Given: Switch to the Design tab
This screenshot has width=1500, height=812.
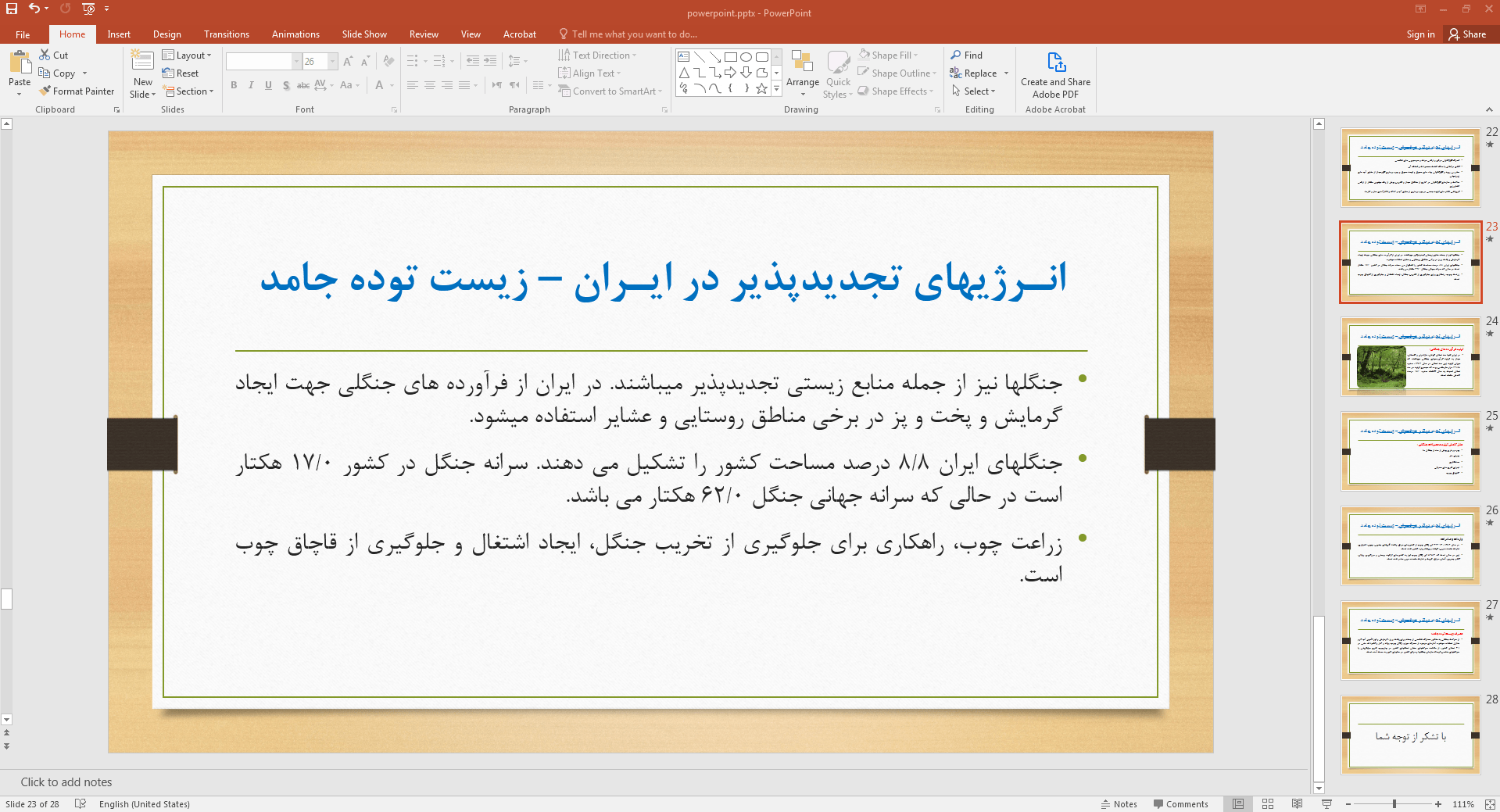Looking at the screenshot, I should [166, 34].
